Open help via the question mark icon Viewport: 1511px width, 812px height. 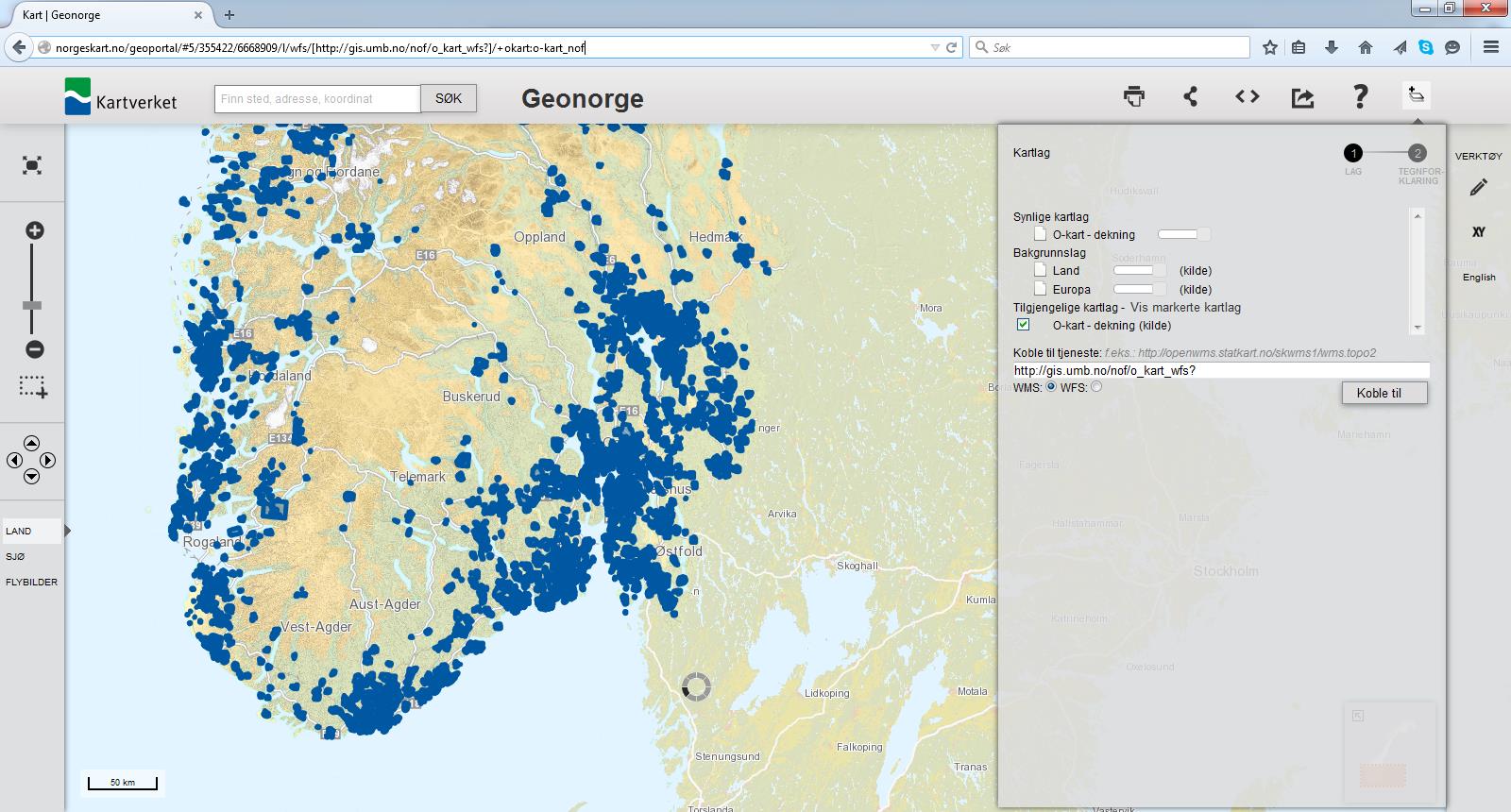point(1360,96)
